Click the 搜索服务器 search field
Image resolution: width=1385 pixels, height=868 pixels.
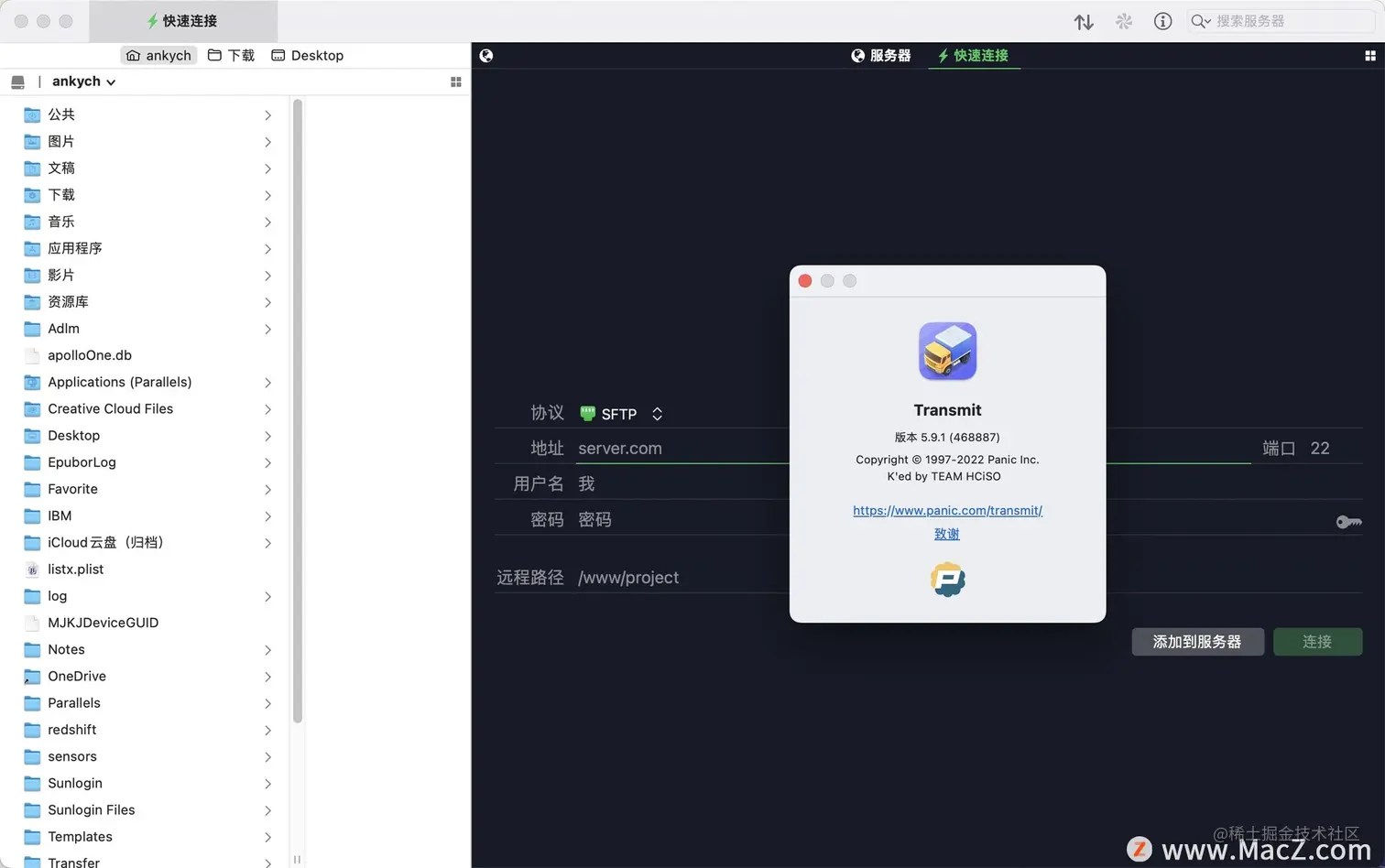pos(1281,21)
